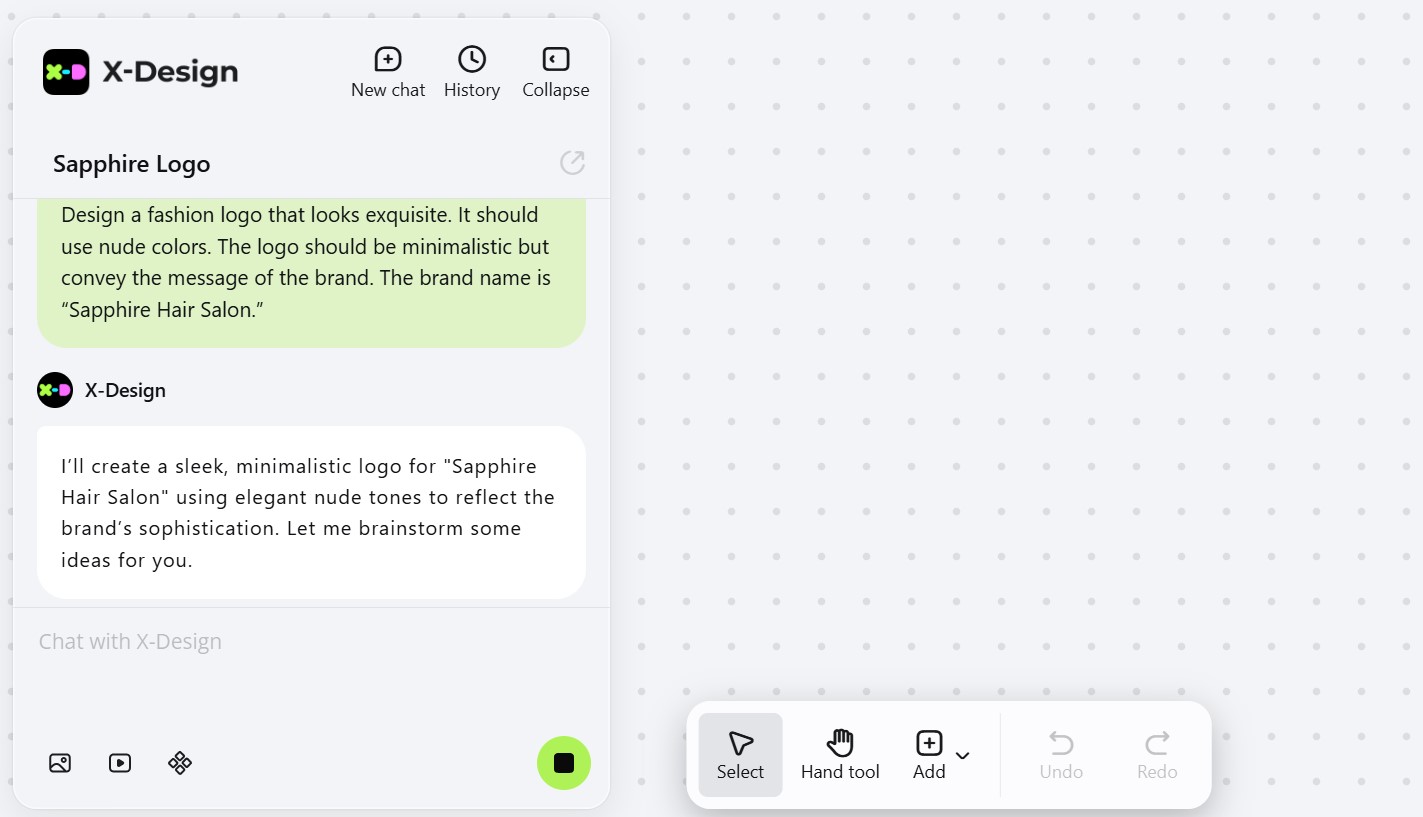Click the four-diamond icon below chat input
The image size is (1423, 817).
(180, 763)
